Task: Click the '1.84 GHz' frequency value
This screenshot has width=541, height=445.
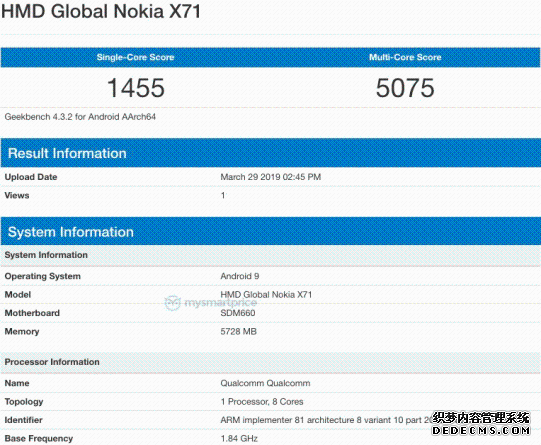Action: click(239, 439)
